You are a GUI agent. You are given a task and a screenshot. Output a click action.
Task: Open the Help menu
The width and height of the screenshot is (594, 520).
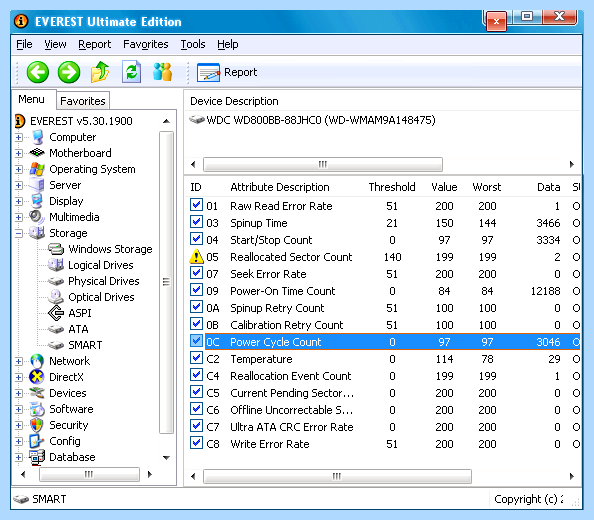[x=228, y=44]
